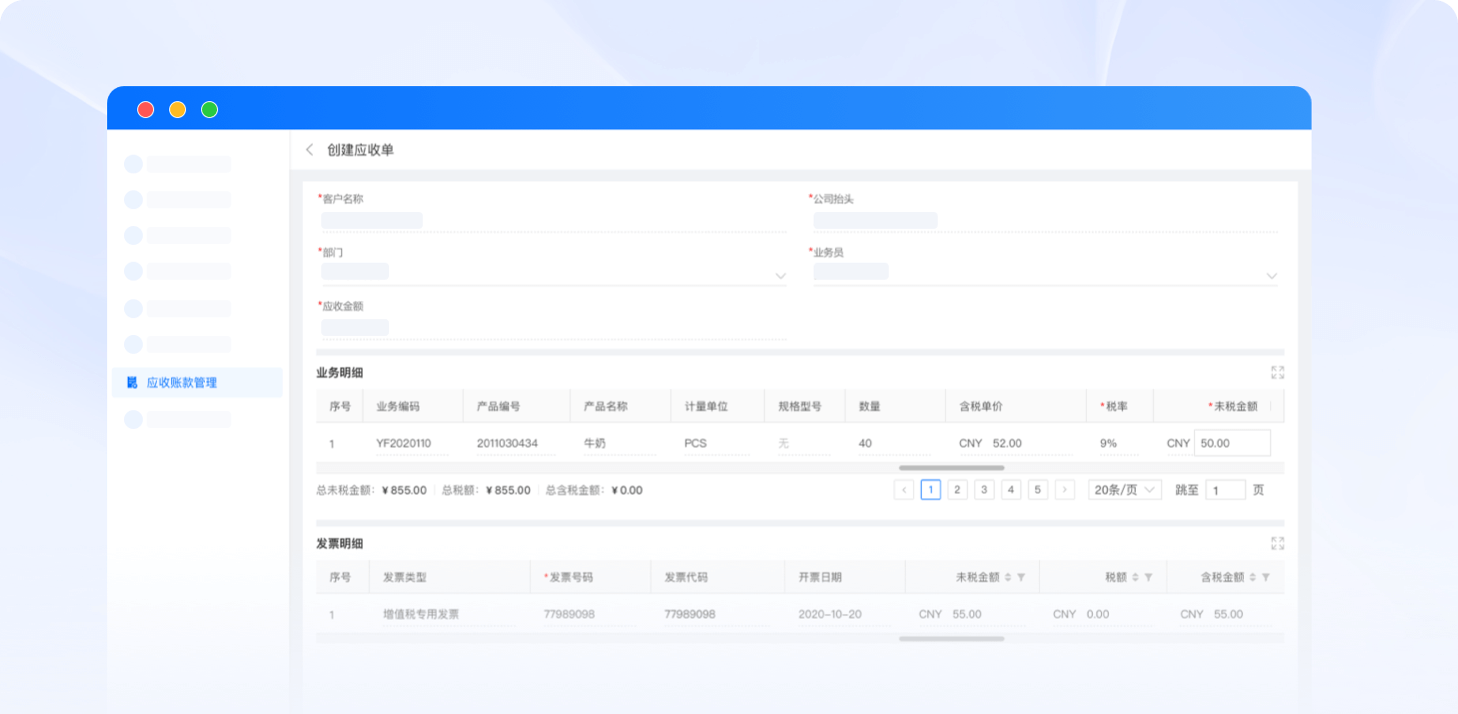The width and height of the screenshot is (1458, 714).
Task: Expand the 业务明细 table to fullscreen
Action: tap(1277, 372)
